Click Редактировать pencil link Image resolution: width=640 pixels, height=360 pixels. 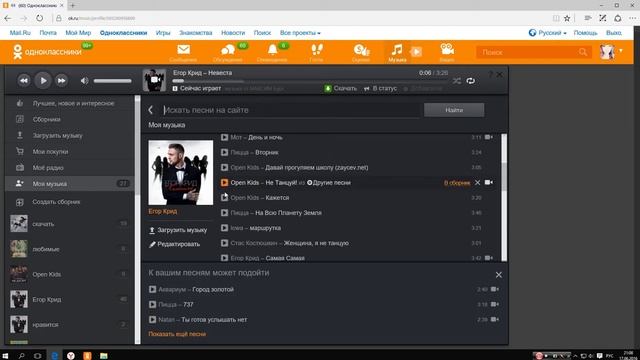[174, 244]
